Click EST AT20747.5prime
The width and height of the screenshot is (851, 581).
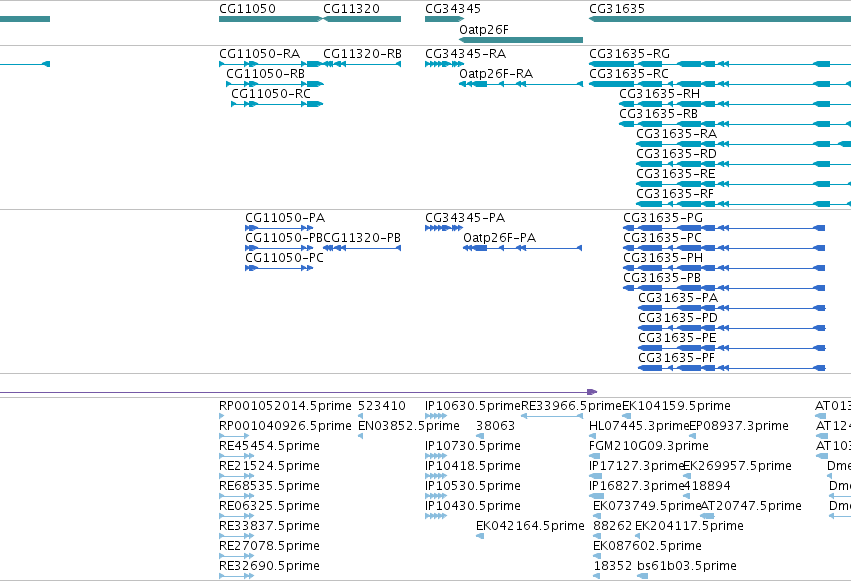(x=751, y=507)
